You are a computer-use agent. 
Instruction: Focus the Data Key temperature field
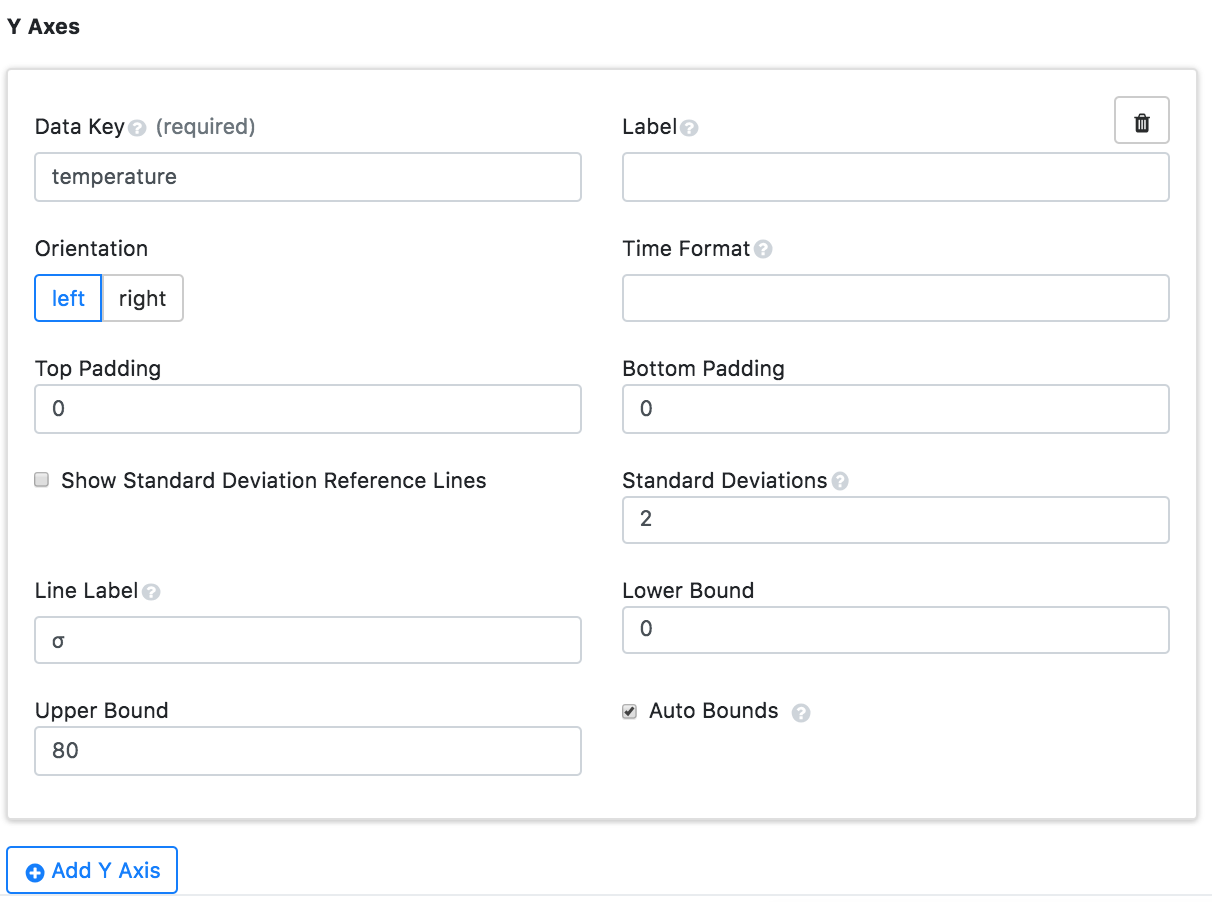[x=307, y=177]
